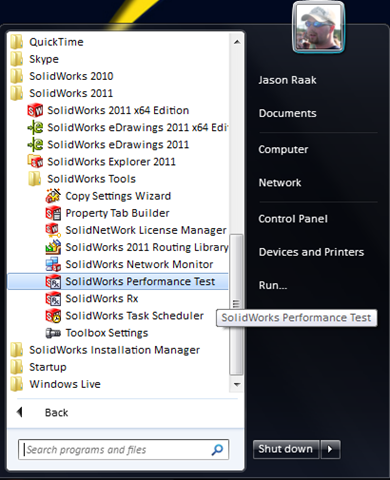Open Documents from the right pane
Screen dimensions: 390x480
287,113
